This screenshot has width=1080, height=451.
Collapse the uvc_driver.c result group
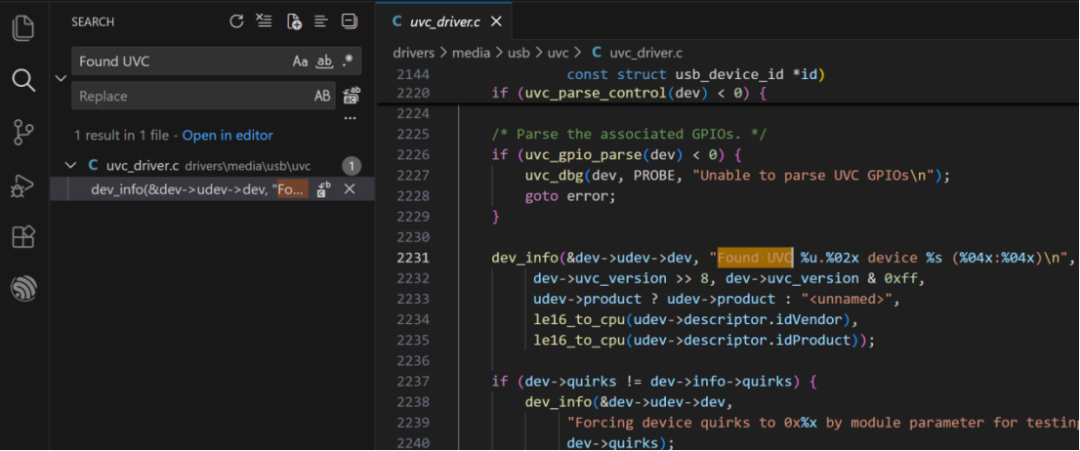click(x=70, y=165)
